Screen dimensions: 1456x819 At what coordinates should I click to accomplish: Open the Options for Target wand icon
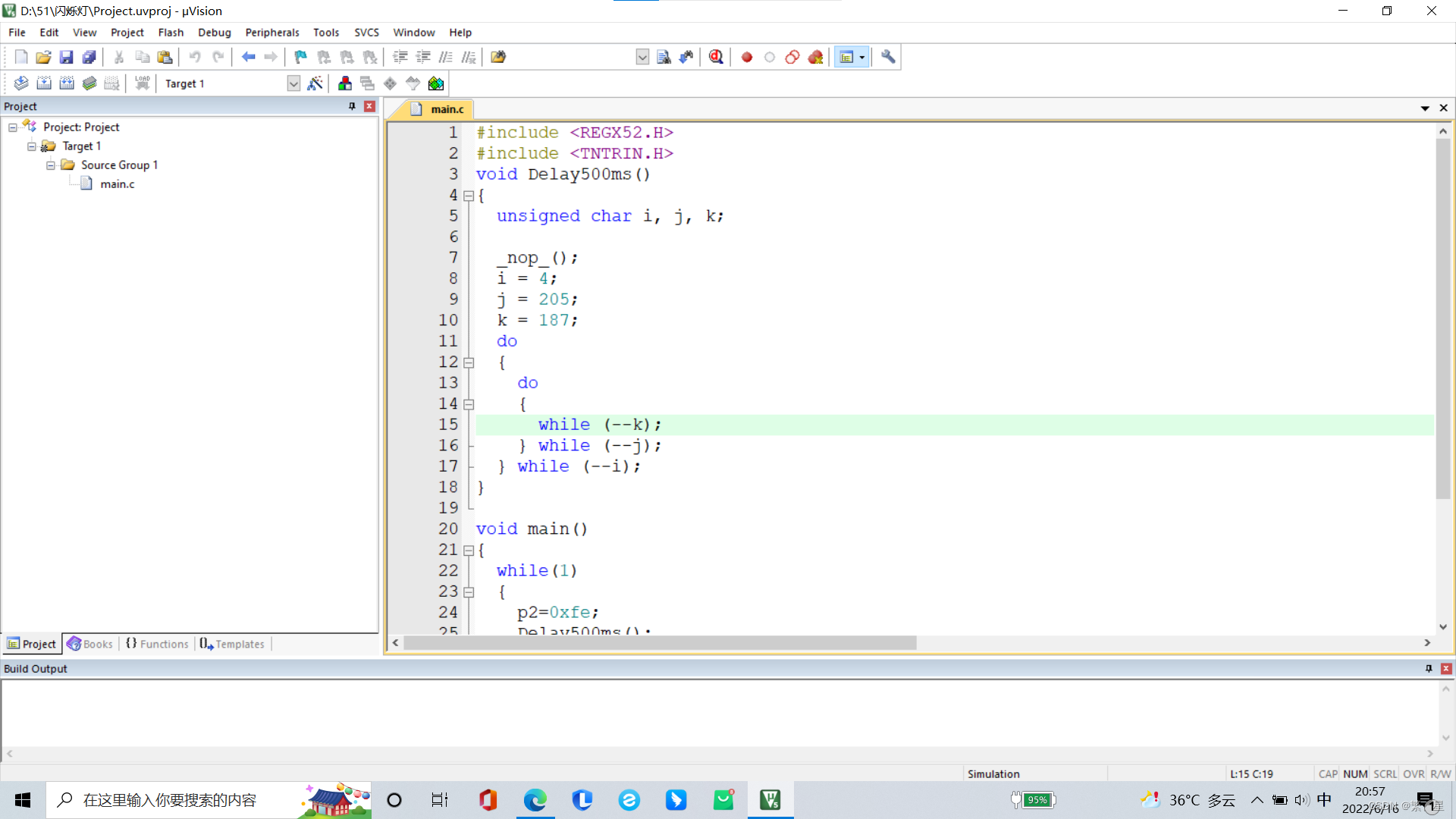(315, 83)
